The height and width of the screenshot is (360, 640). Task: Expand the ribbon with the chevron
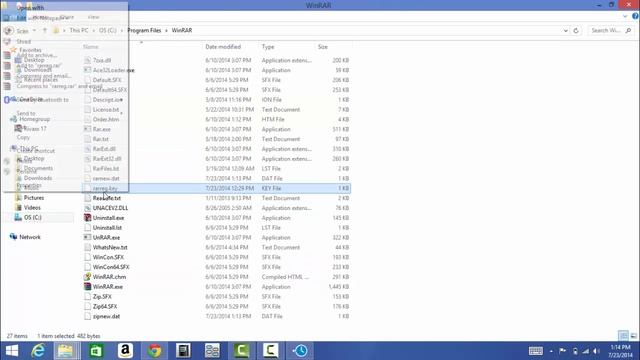pos(625,16)
